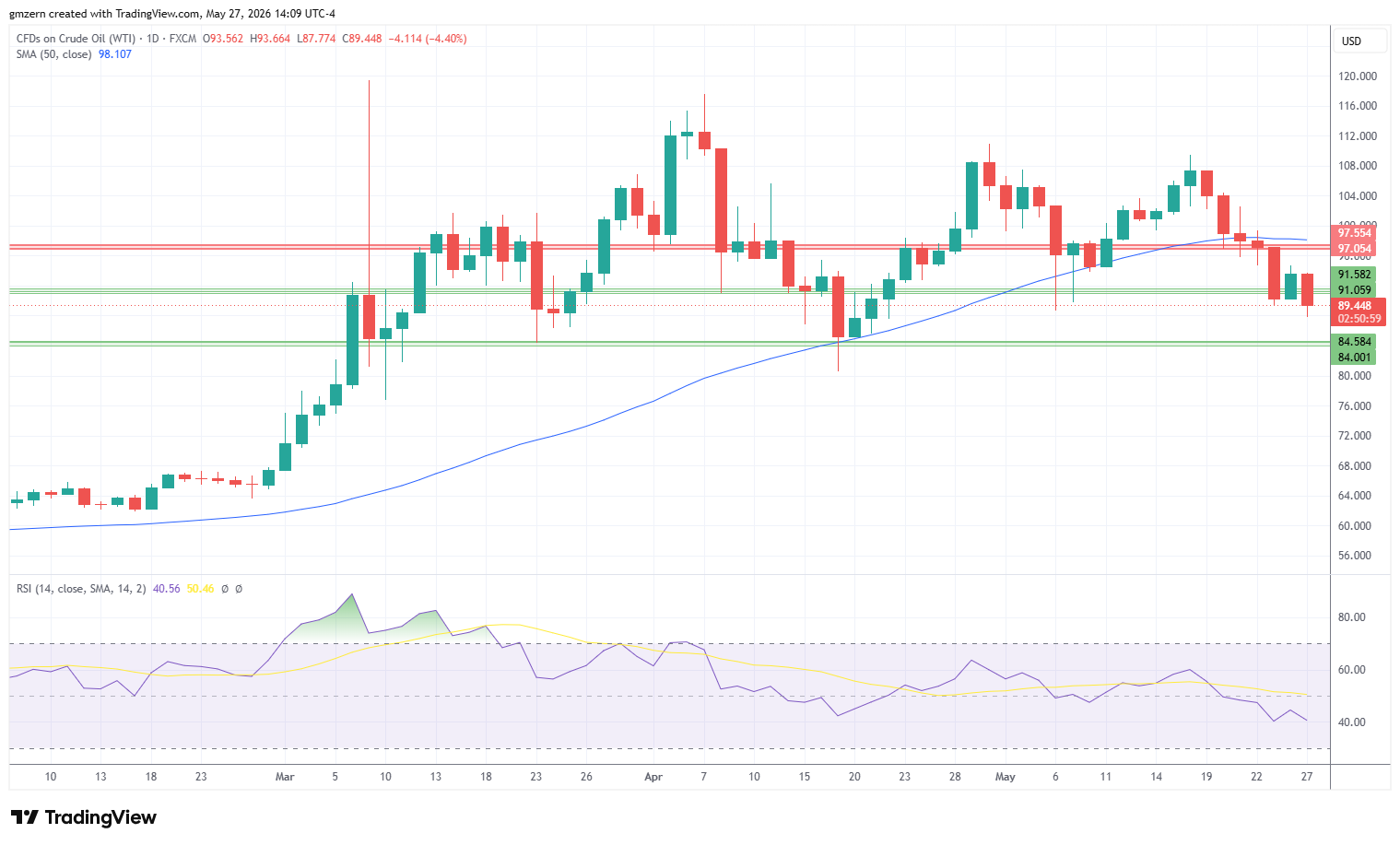Click the 40.00 RSI scale label
Screen dimensions: 1400x845
coord(1352,722)
